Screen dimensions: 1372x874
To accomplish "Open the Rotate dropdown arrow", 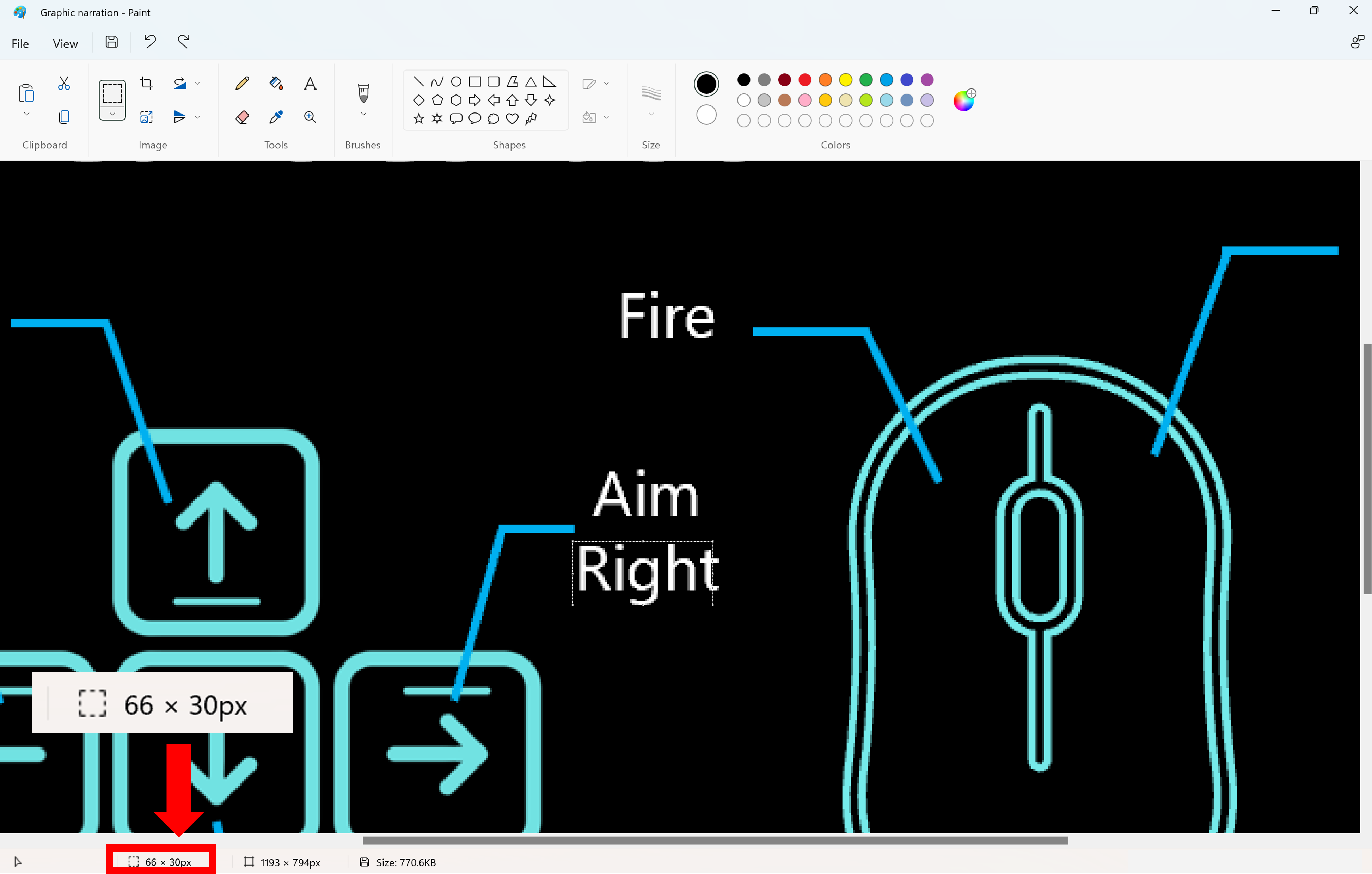I will tap(197, 83).
